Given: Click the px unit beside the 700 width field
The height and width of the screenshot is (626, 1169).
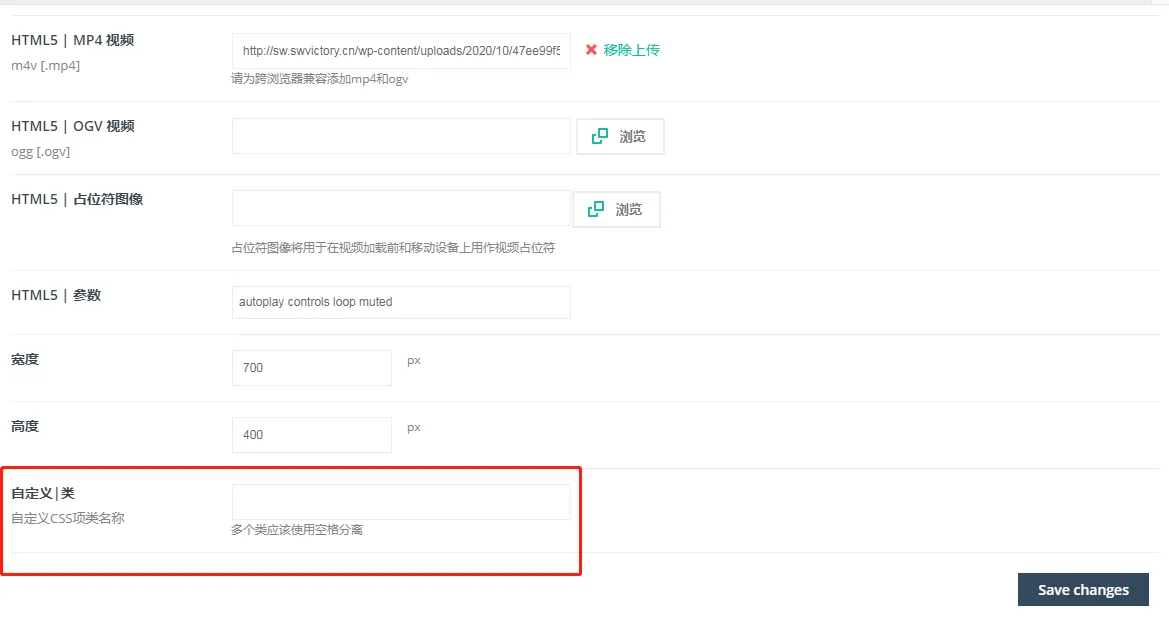Looking at the screenshot, I should click(414, 361).
